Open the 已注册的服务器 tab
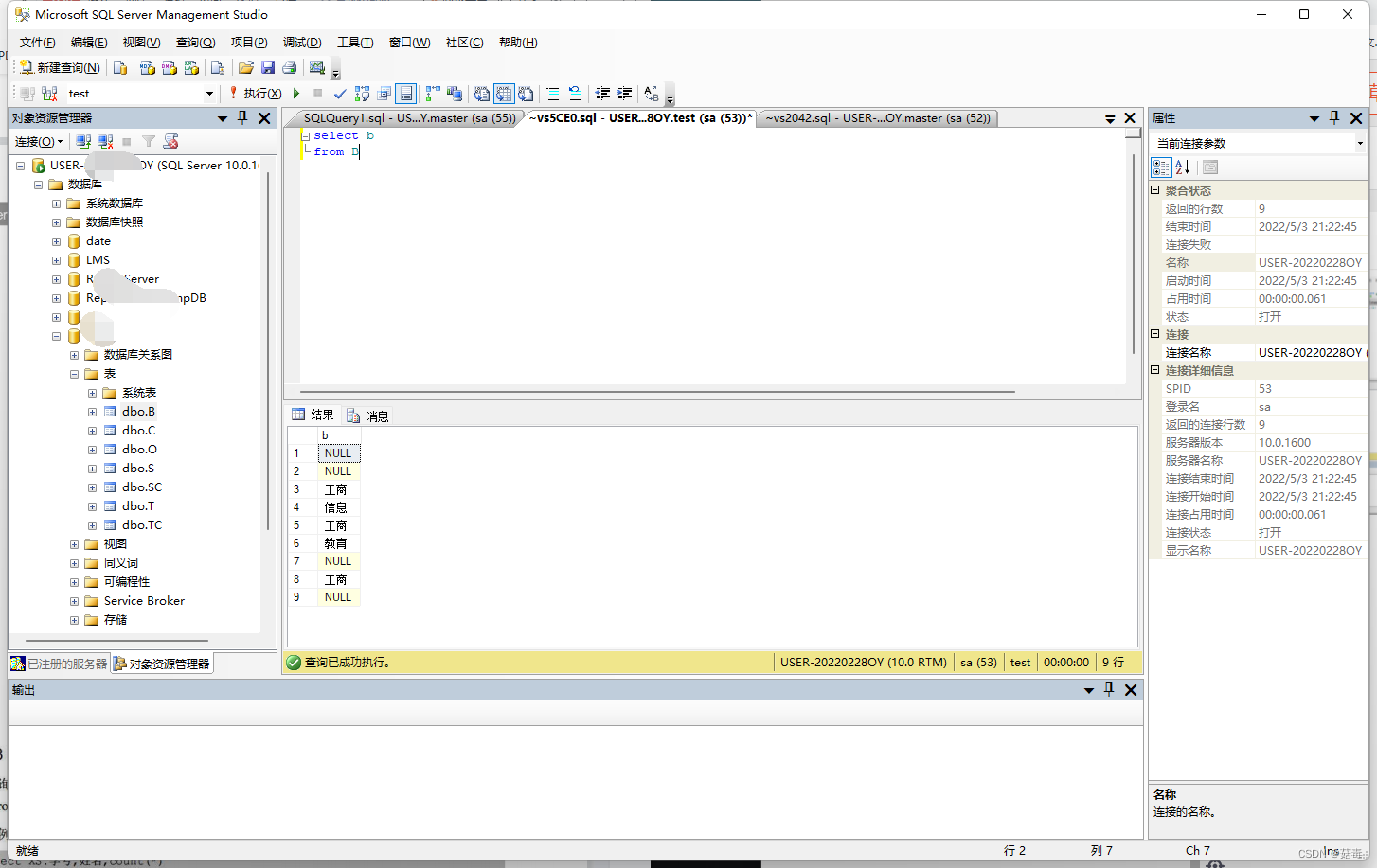 coord(60,664)
